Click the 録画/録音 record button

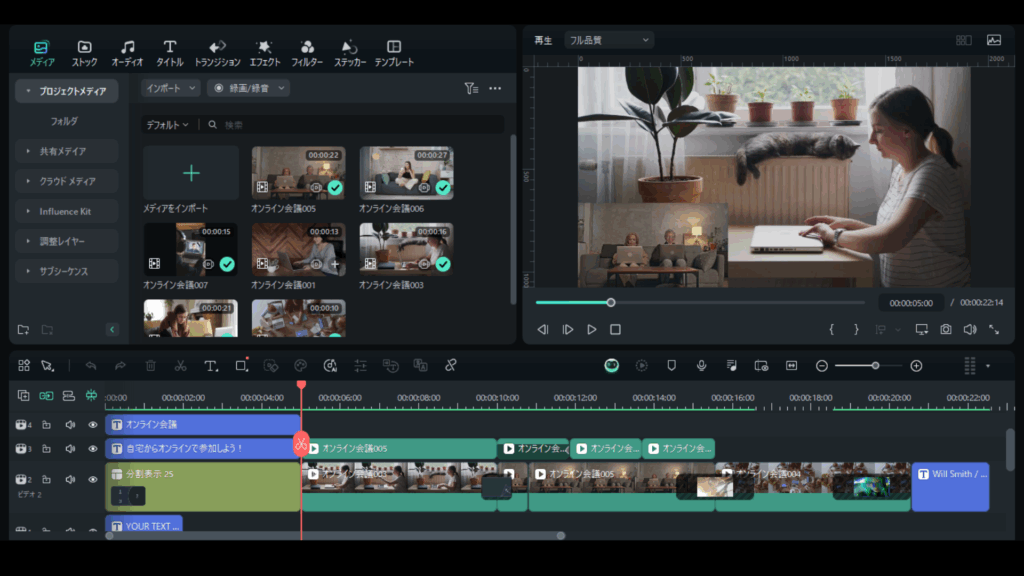point(248,88)
